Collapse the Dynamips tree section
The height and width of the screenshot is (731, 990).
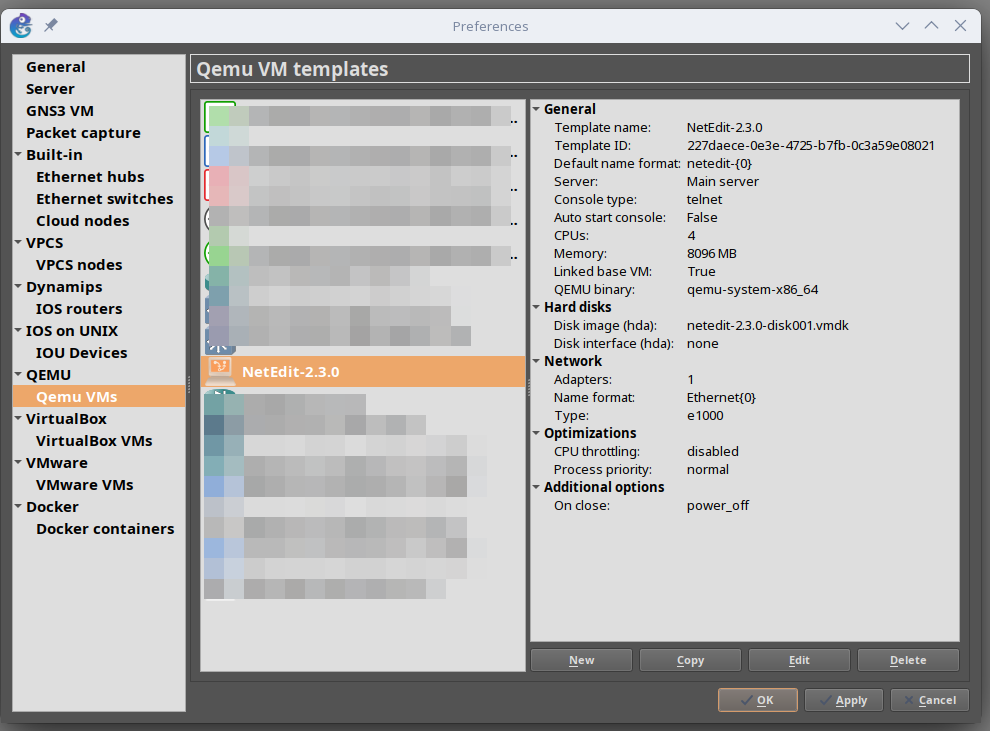18,286
